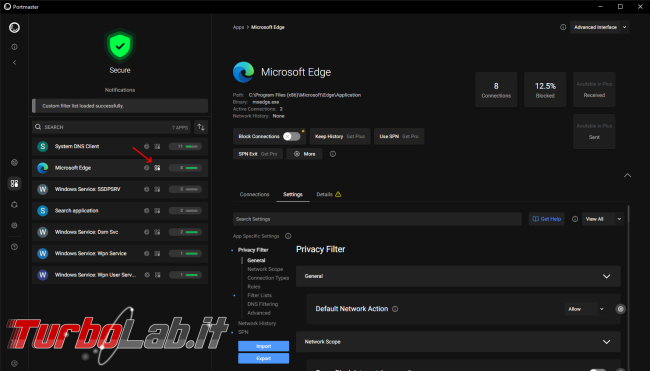This screenshot has width=650, height=371.
Task: Open settings icon for Windows Service: Wpn Service
Action: [x=157, y=253]
